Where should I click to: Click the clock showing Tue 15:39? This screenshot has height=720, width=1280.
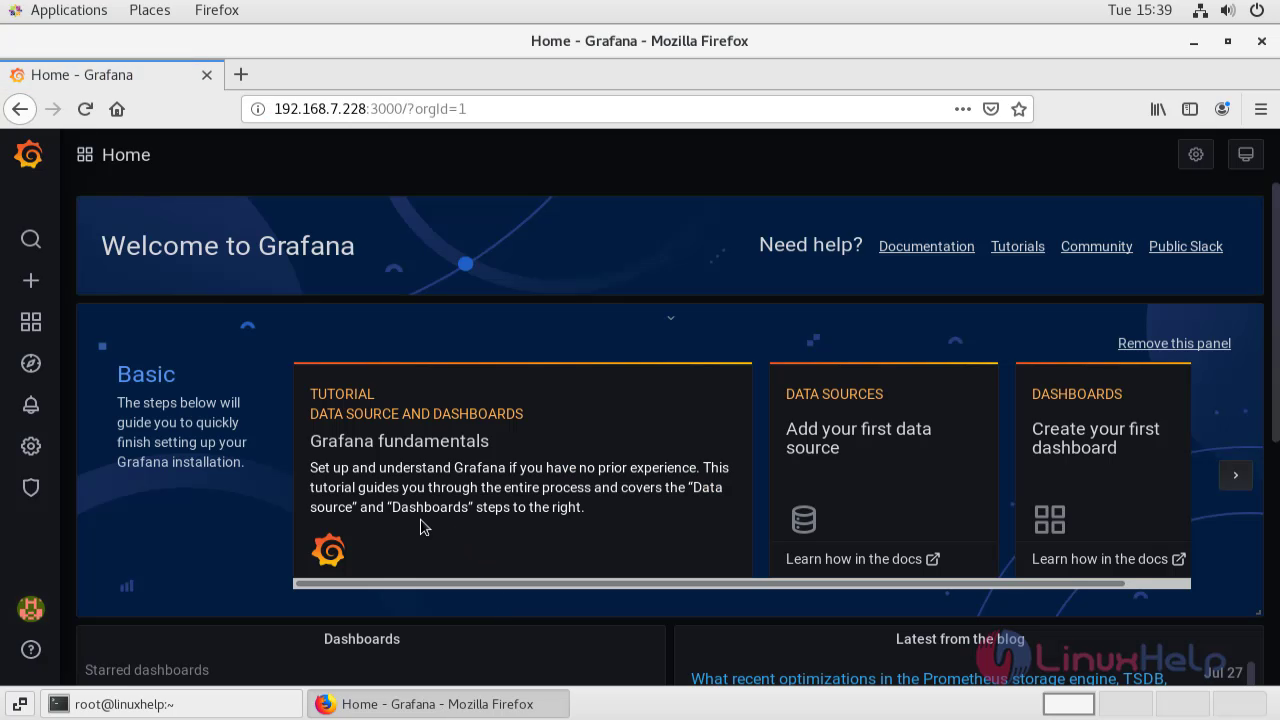pos(1140,10)
